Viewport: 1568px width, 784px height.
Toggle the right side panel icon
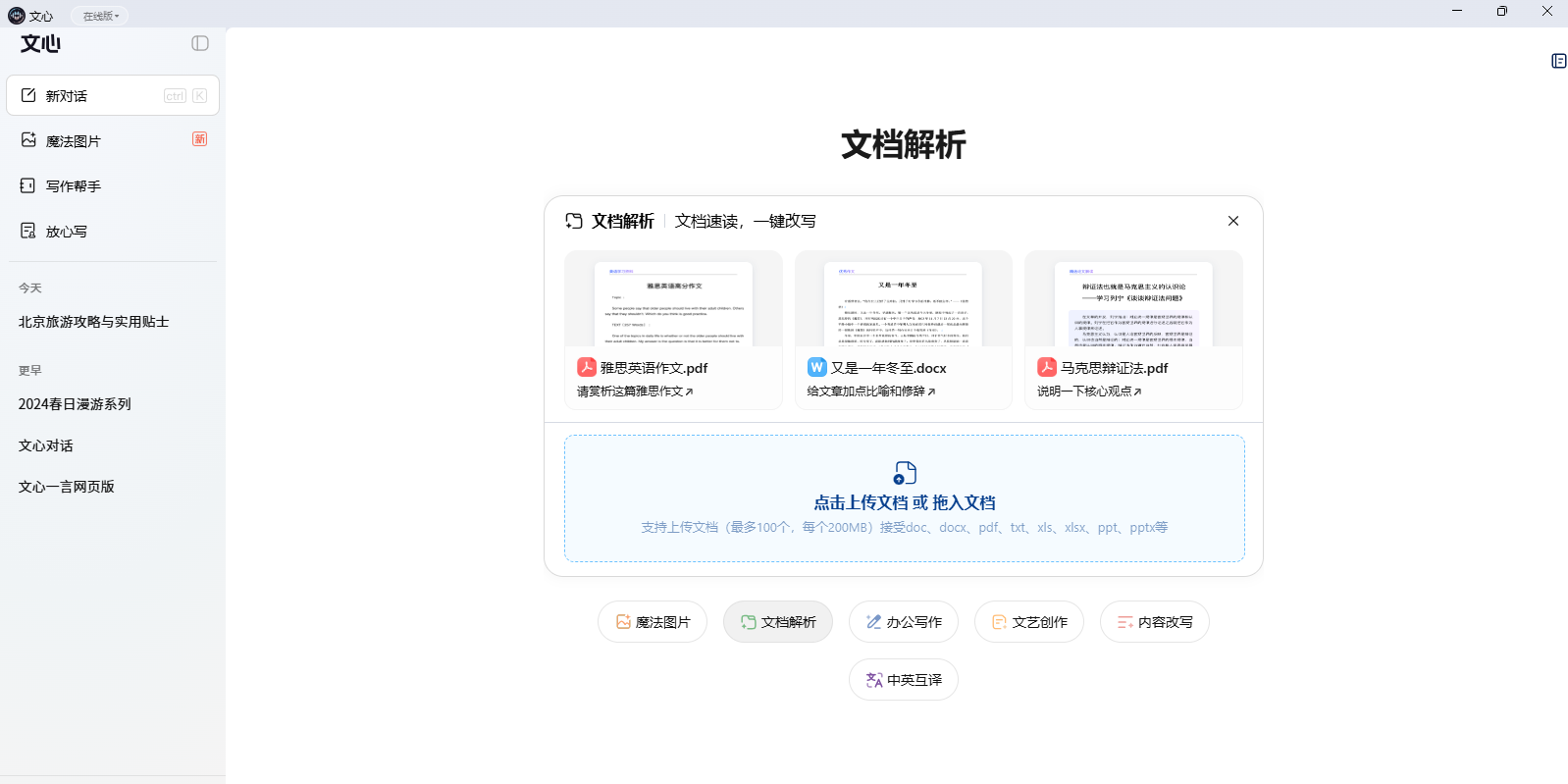tap(1558, 61)
